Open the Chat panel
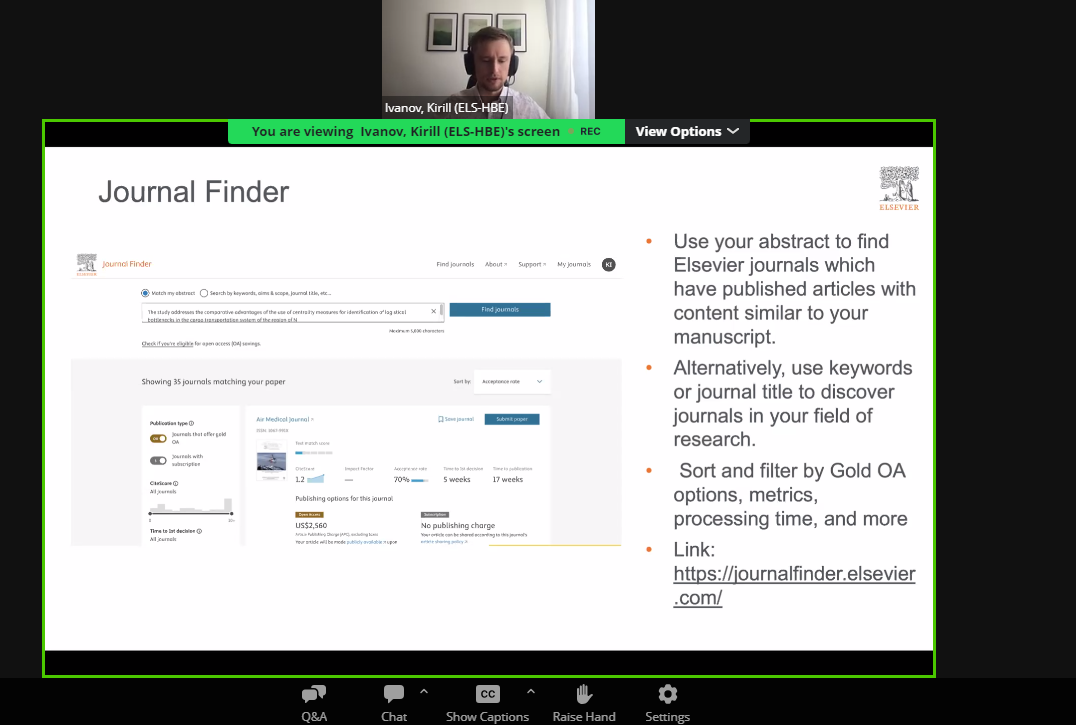Viewport: 1076px width, 725px height. (394, 703)
